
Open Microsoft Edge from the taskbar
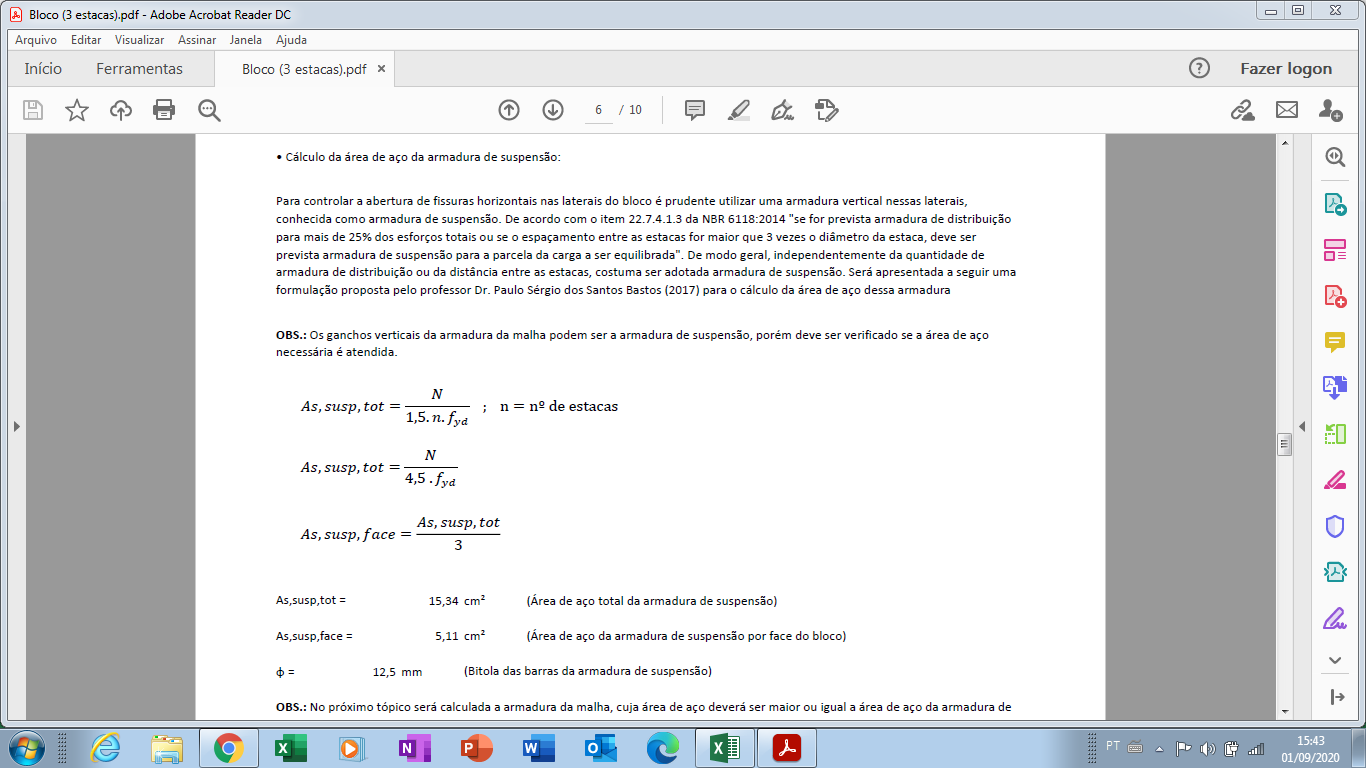click(x=662, y=748)
